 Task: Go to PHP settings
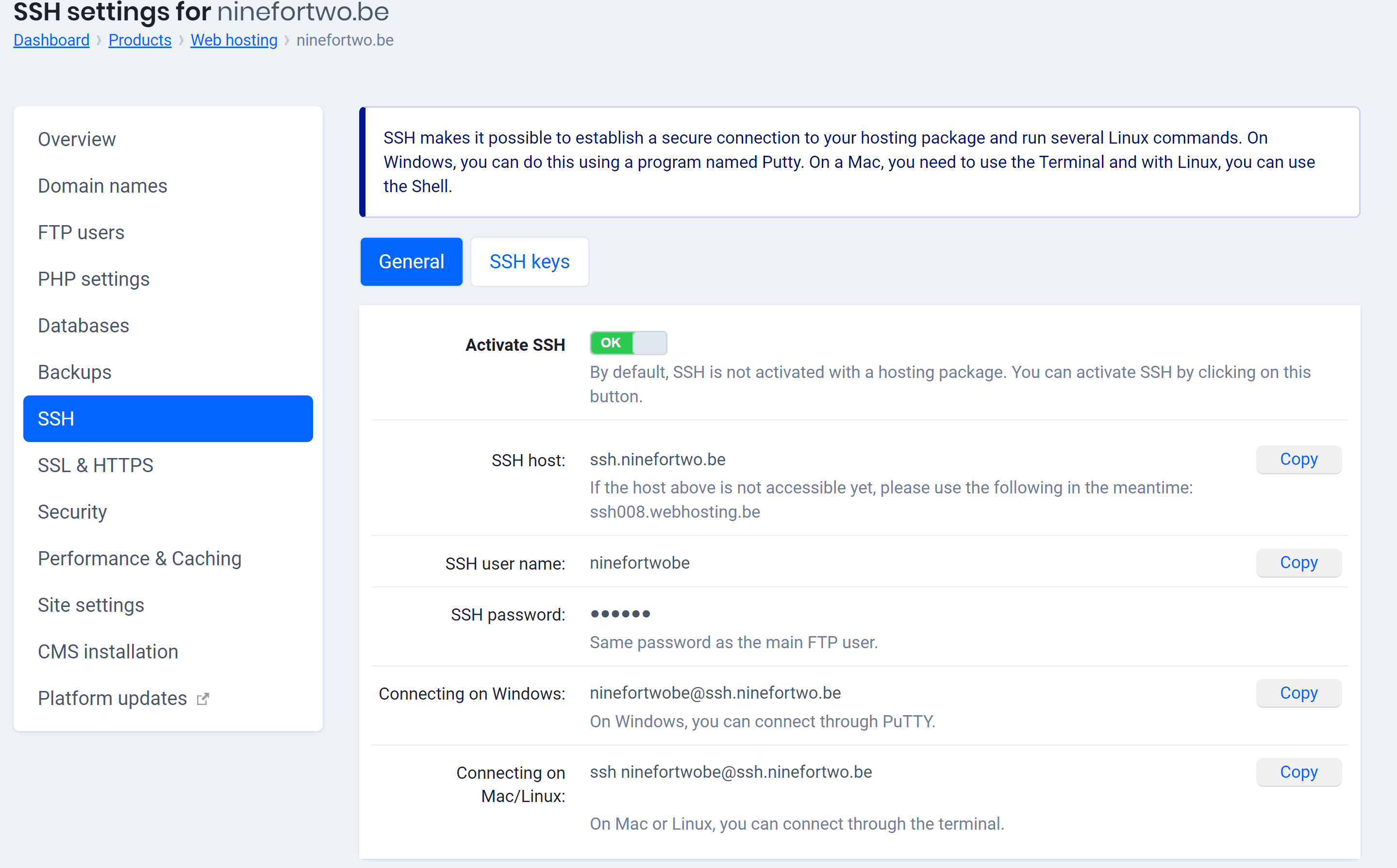coord(94,279)
